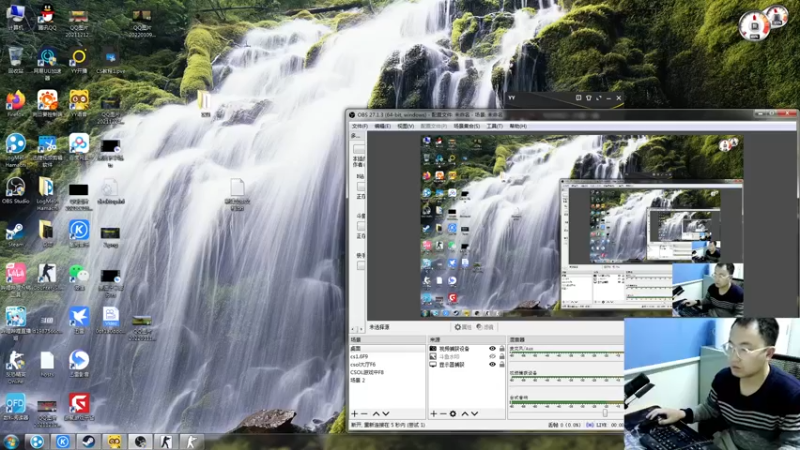Image resolution: width=800 pixels, height=450 pixels.
Task: Move source up in Sources panel
Action: [x=465, y=414]
